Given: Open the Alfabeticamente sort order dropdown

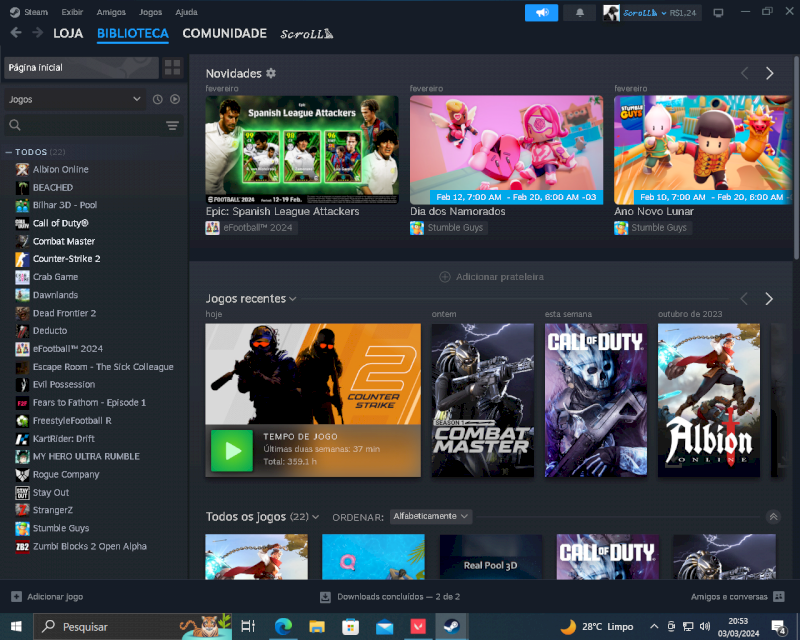Looking at the screenshot, I should (431, 516).
